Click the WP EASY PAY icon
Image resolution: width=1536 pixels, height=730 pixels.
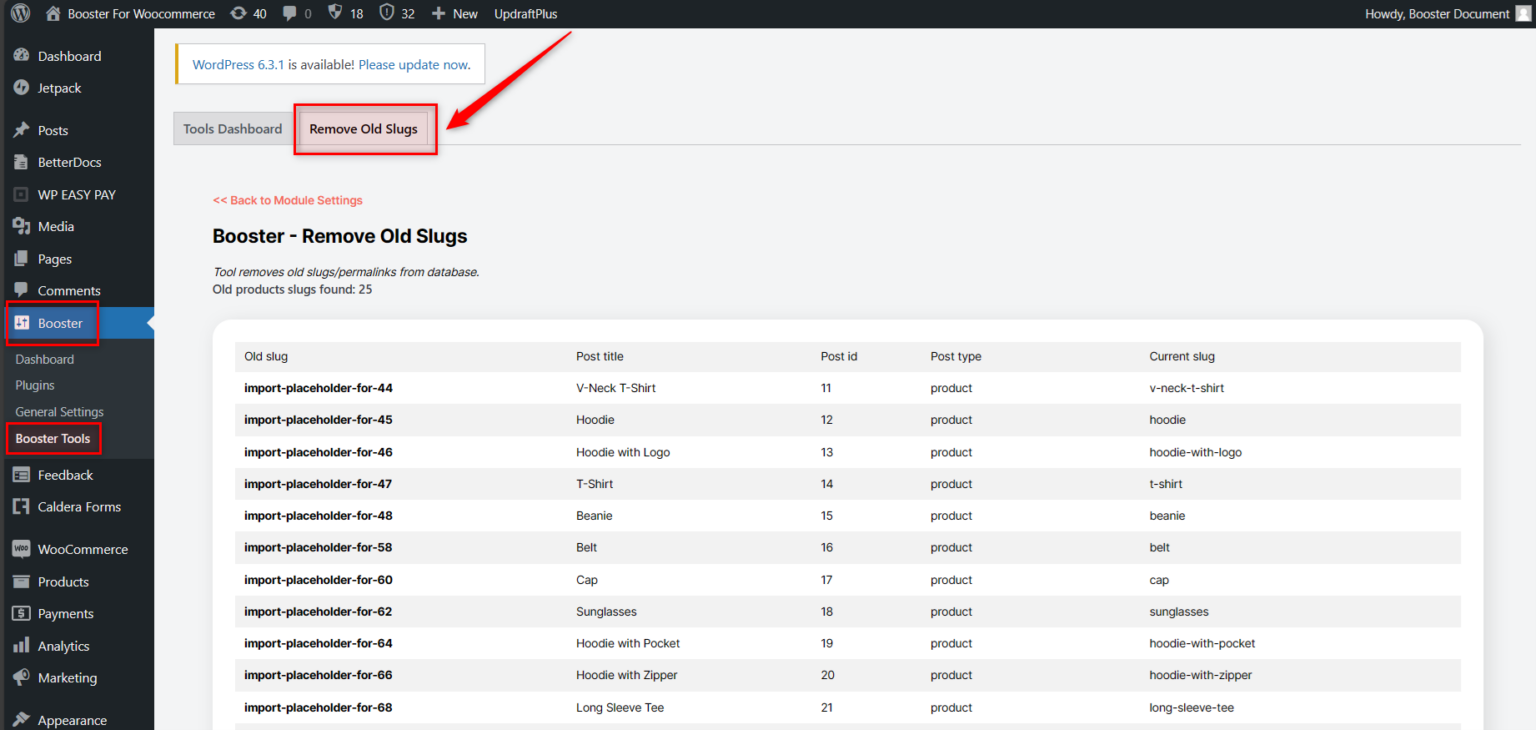coord(21,195)
